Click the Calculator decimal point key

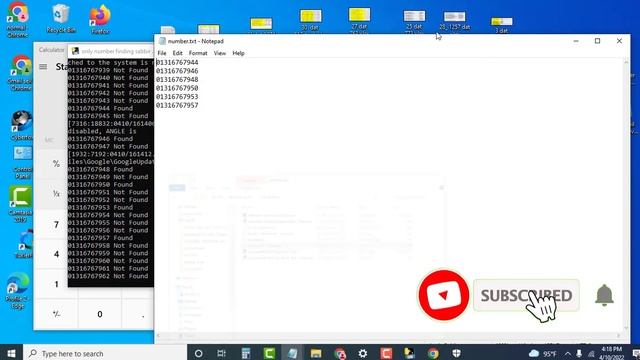tap(143, 314)
